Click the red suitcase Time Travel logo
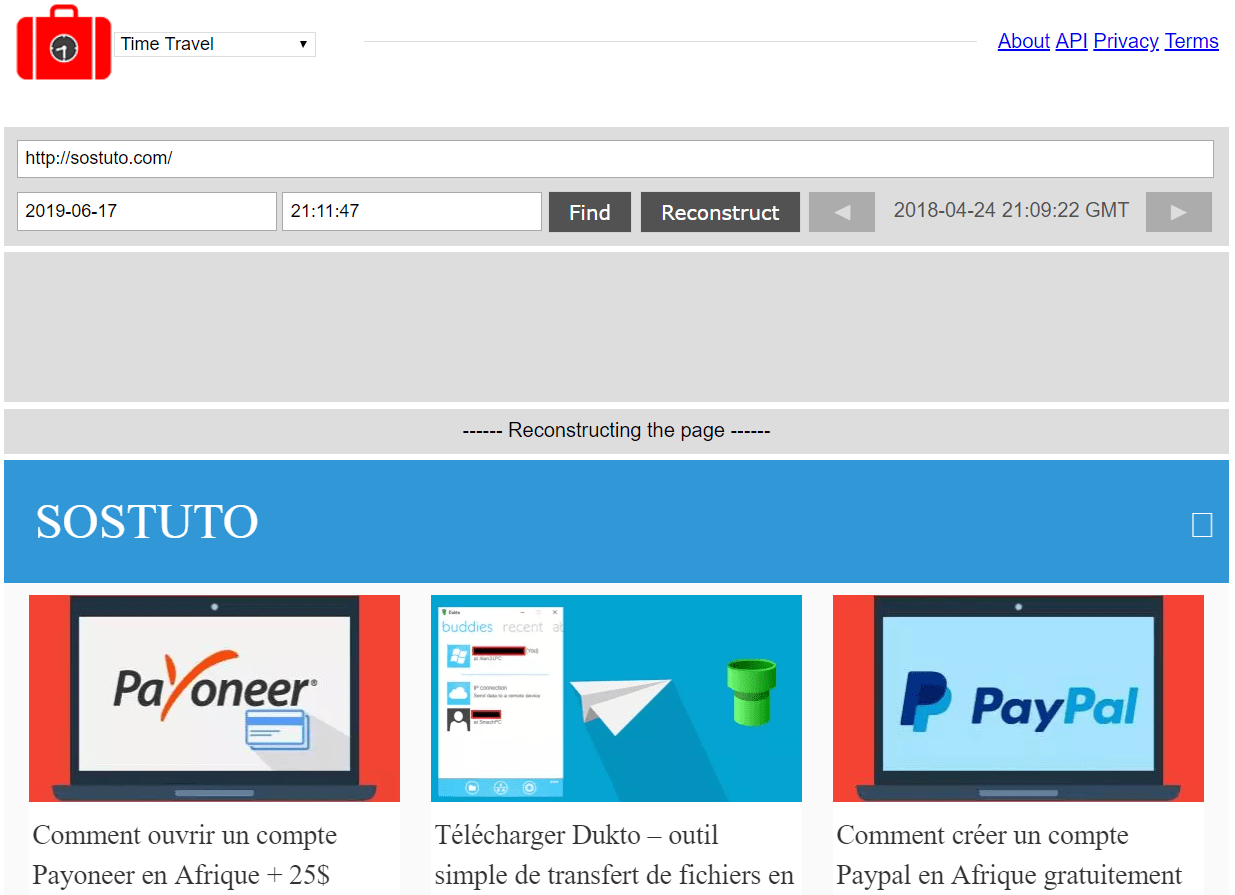This screenshot has width=1235, height=895. click(64, 43)
